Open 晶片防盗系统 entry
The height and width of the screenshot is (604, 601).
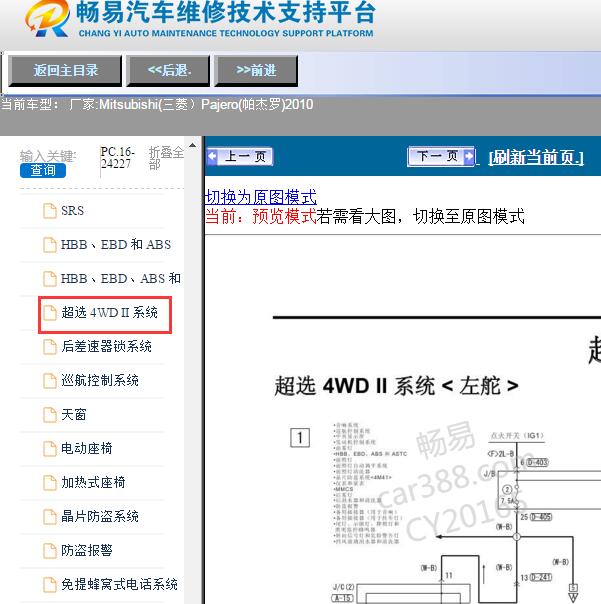click(100, 517)
